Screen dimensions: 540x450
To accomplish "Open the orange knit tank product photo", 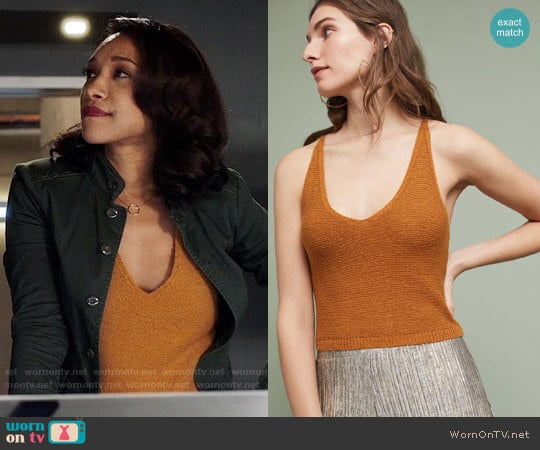I will coord(404,208).
